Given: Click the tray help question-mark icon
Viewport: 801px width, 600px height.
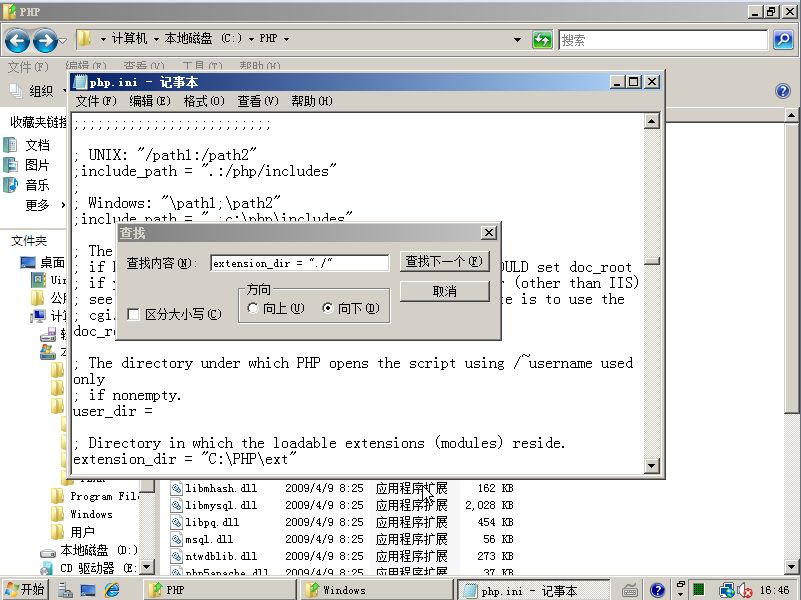Looking at the screenshot, I should pyautogui.click(x=657, y=590).
